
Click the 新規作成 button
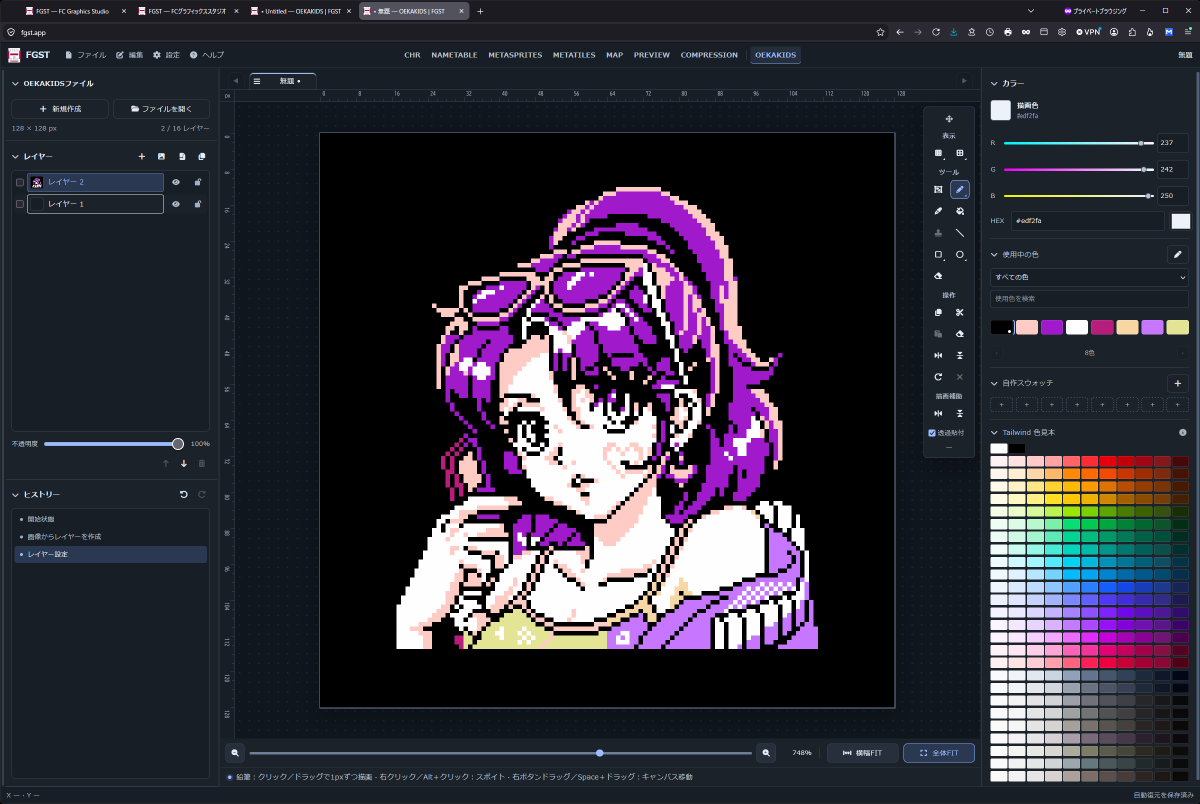60,108
